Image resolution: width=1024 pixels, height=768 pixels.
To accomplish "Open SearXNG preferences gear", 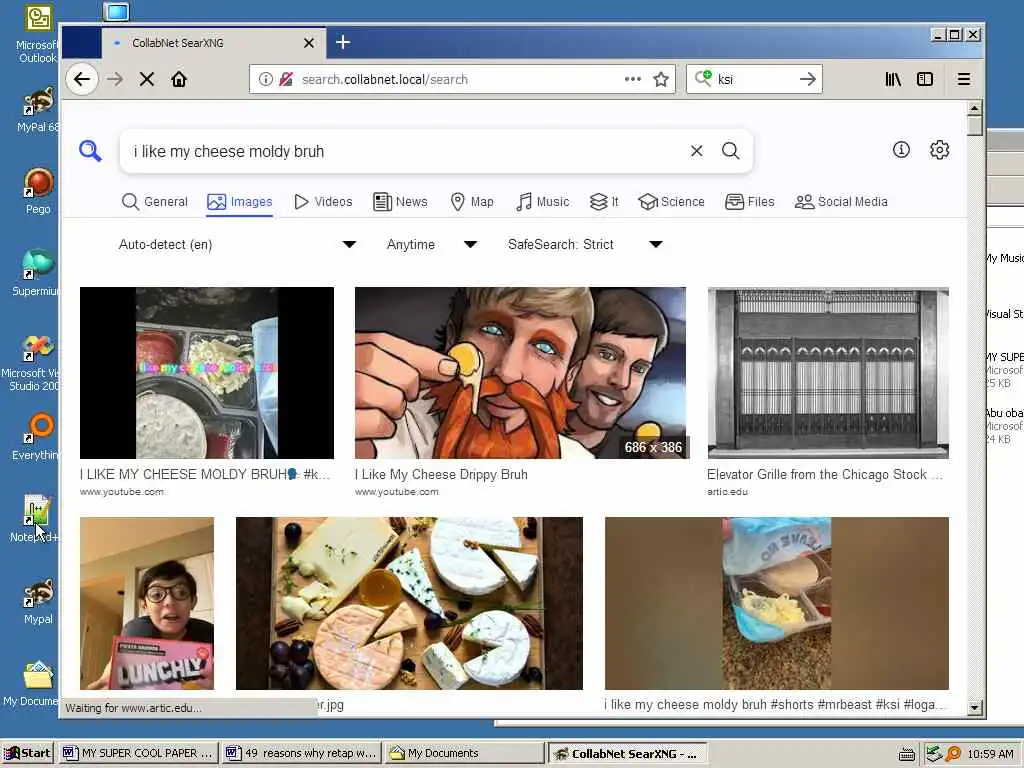I will [939, 150].
